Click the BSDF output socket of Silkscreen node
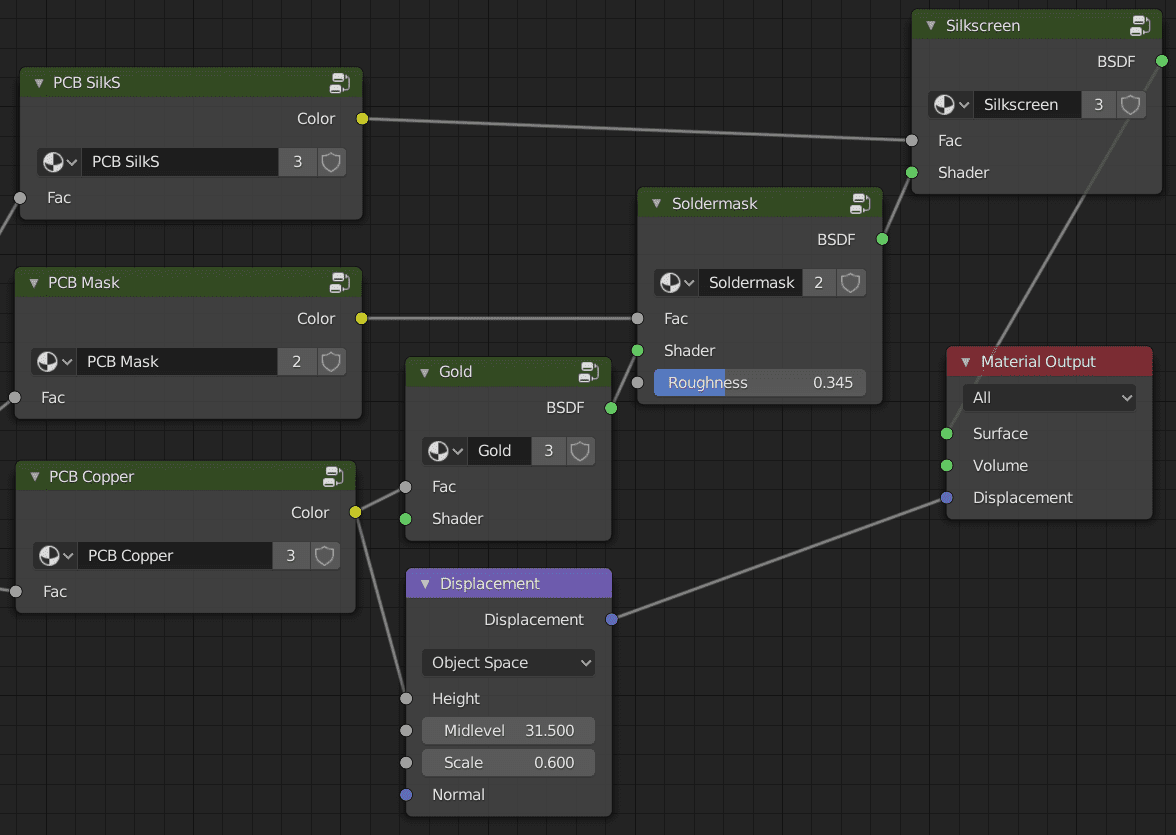Viewport: 1176px width, 835px height. pos(1162,61)
